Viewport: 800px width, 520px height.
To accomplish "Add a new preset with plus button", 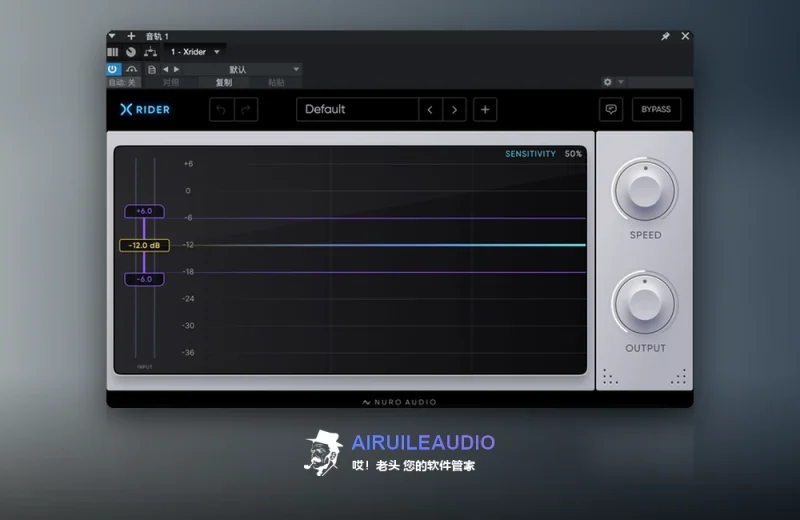I will 485,109.
